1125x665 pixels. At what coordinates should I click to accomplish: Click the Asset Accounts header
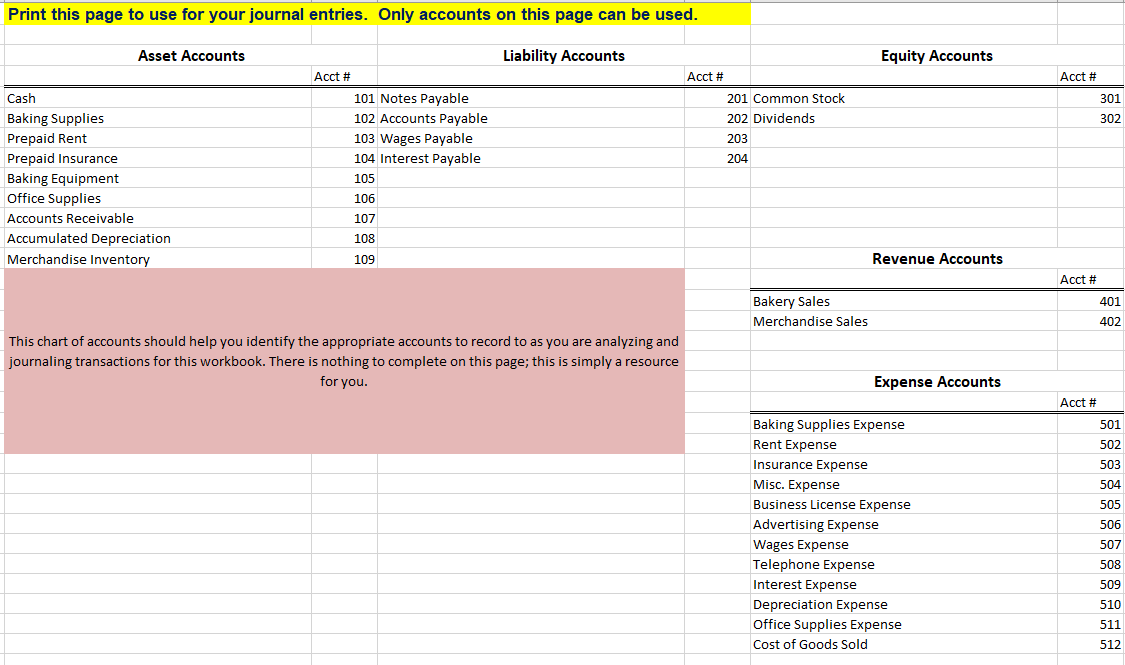coord(191,56)
